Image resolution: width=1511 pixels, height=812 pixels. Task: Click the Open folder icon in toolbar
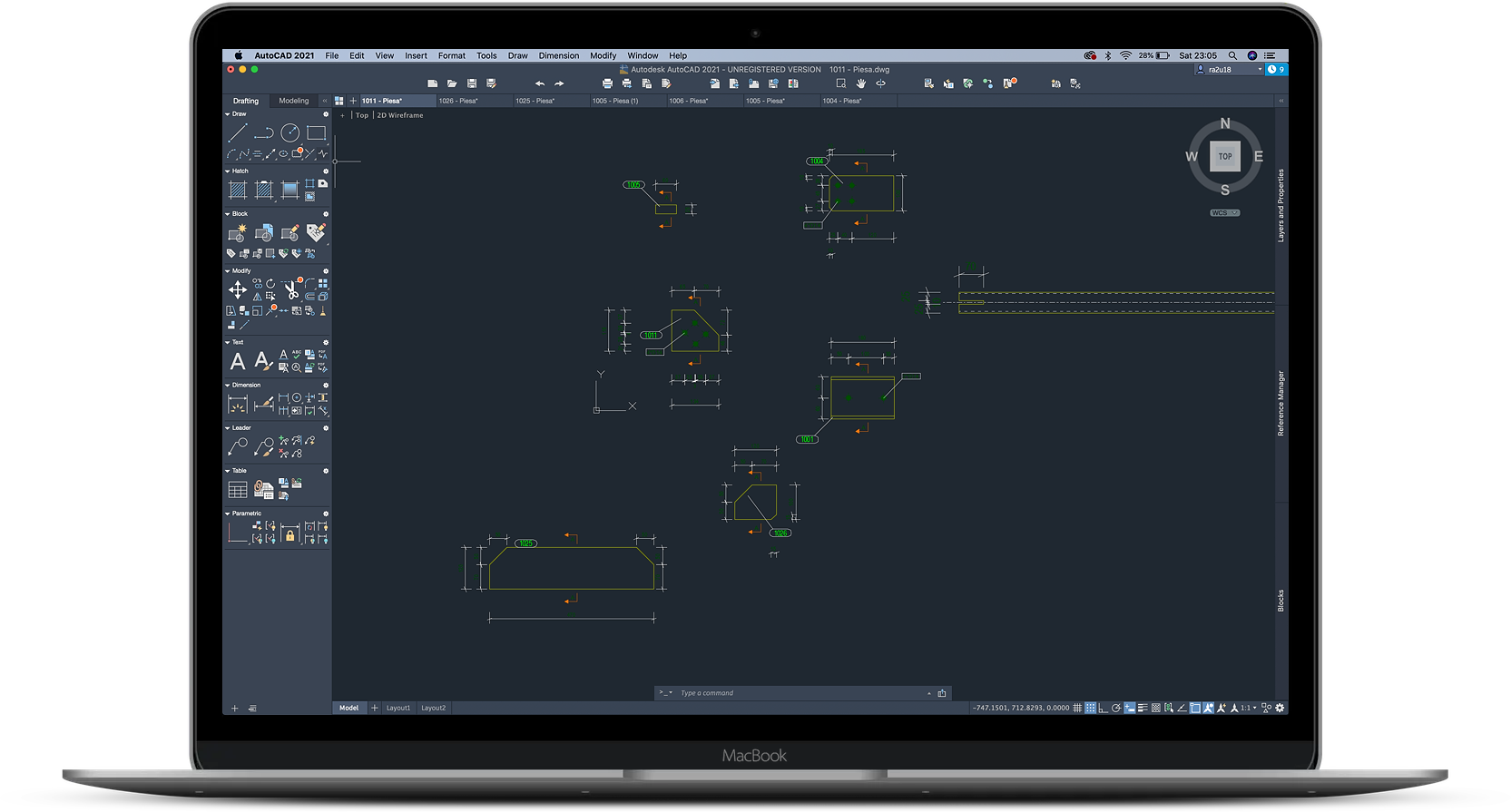click(x=452, y=83)
